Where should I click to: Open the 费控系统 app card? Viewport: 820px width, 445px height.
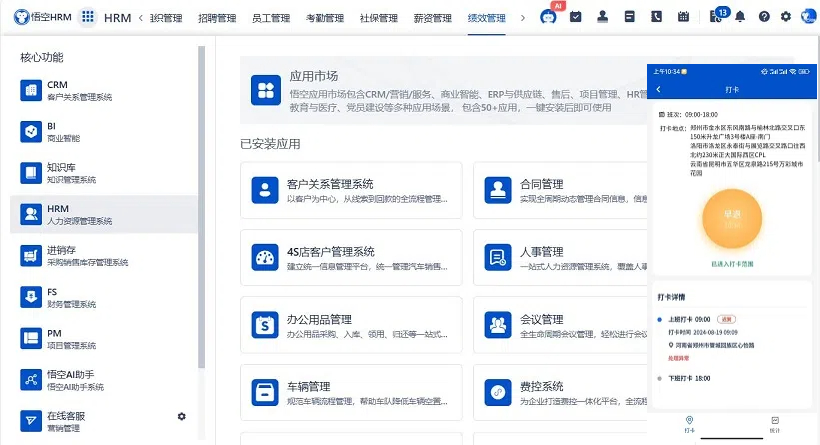pos(560,392)
